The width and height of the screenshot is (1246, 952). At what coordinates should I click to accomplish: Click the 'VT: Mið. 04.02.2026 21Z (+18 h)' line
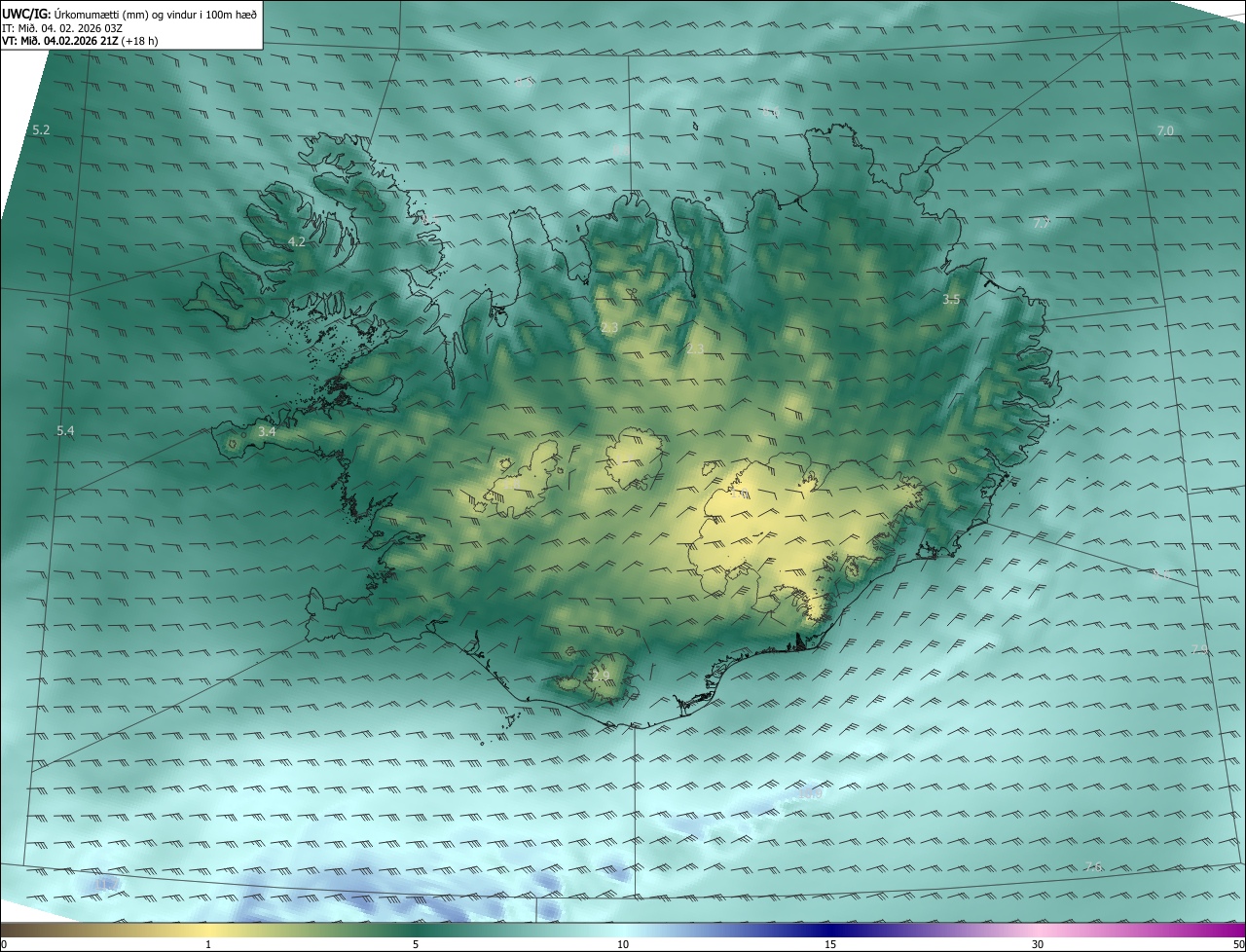pyautogui.click(x=82, y=41)
